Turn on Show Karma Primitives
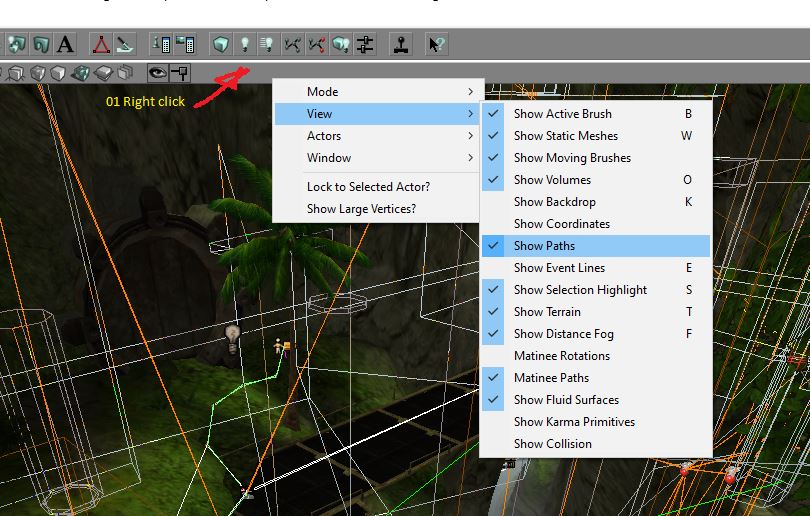The width and height of the screenshot is (810, 516). [574, 422]
